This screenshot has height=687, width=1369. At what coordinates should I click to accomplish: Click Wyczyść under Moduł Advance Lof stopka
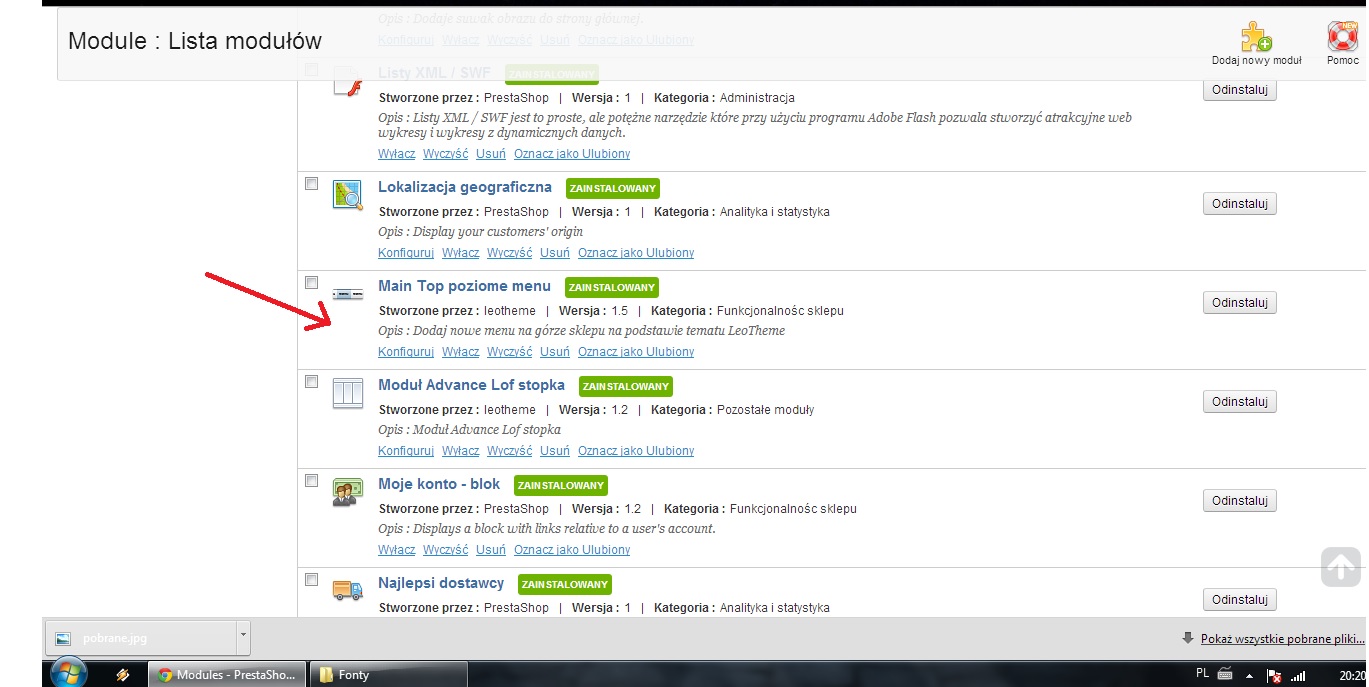[x=510, y=451]
